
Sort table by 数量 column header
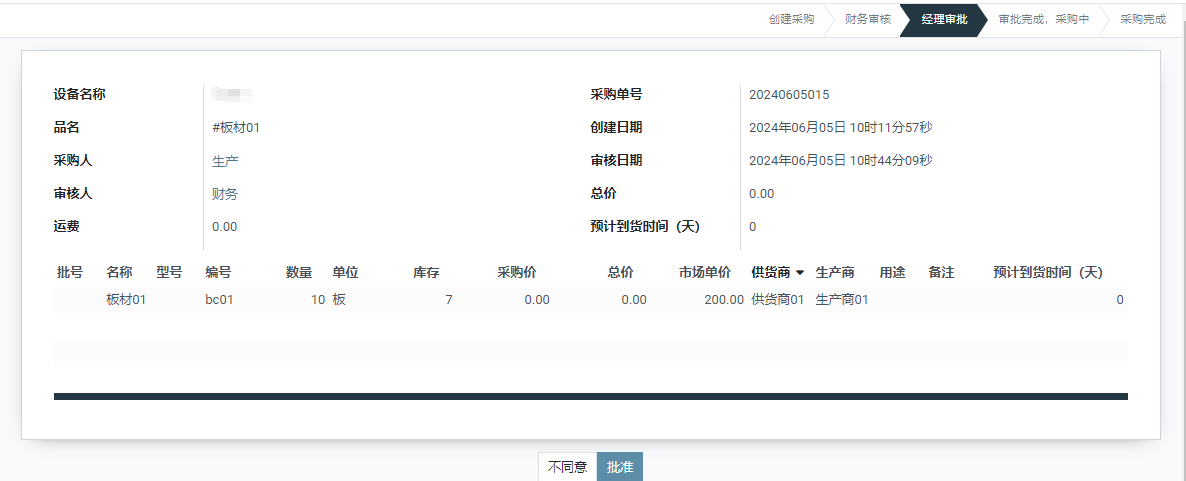(298, 272)
